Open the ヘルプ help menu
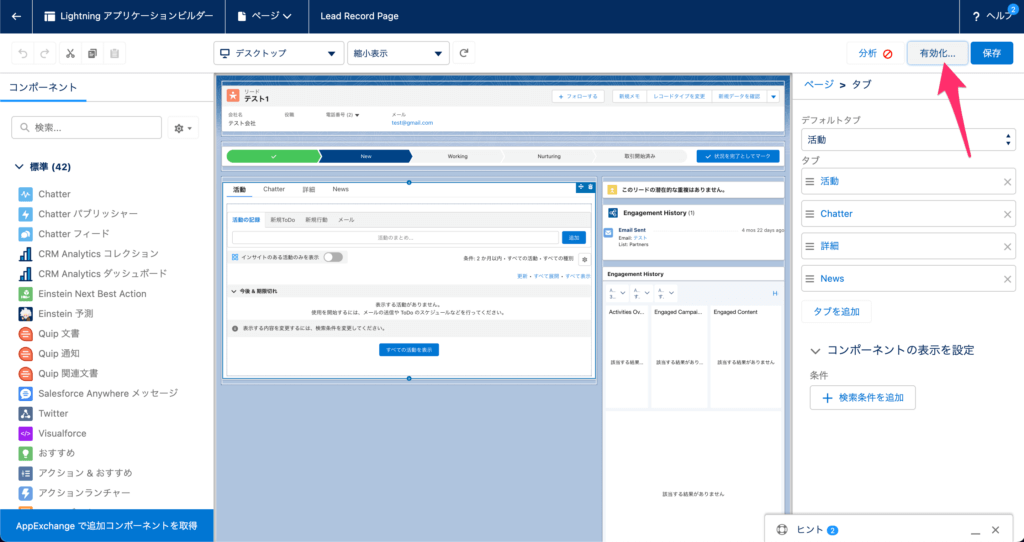 (992, 16)
